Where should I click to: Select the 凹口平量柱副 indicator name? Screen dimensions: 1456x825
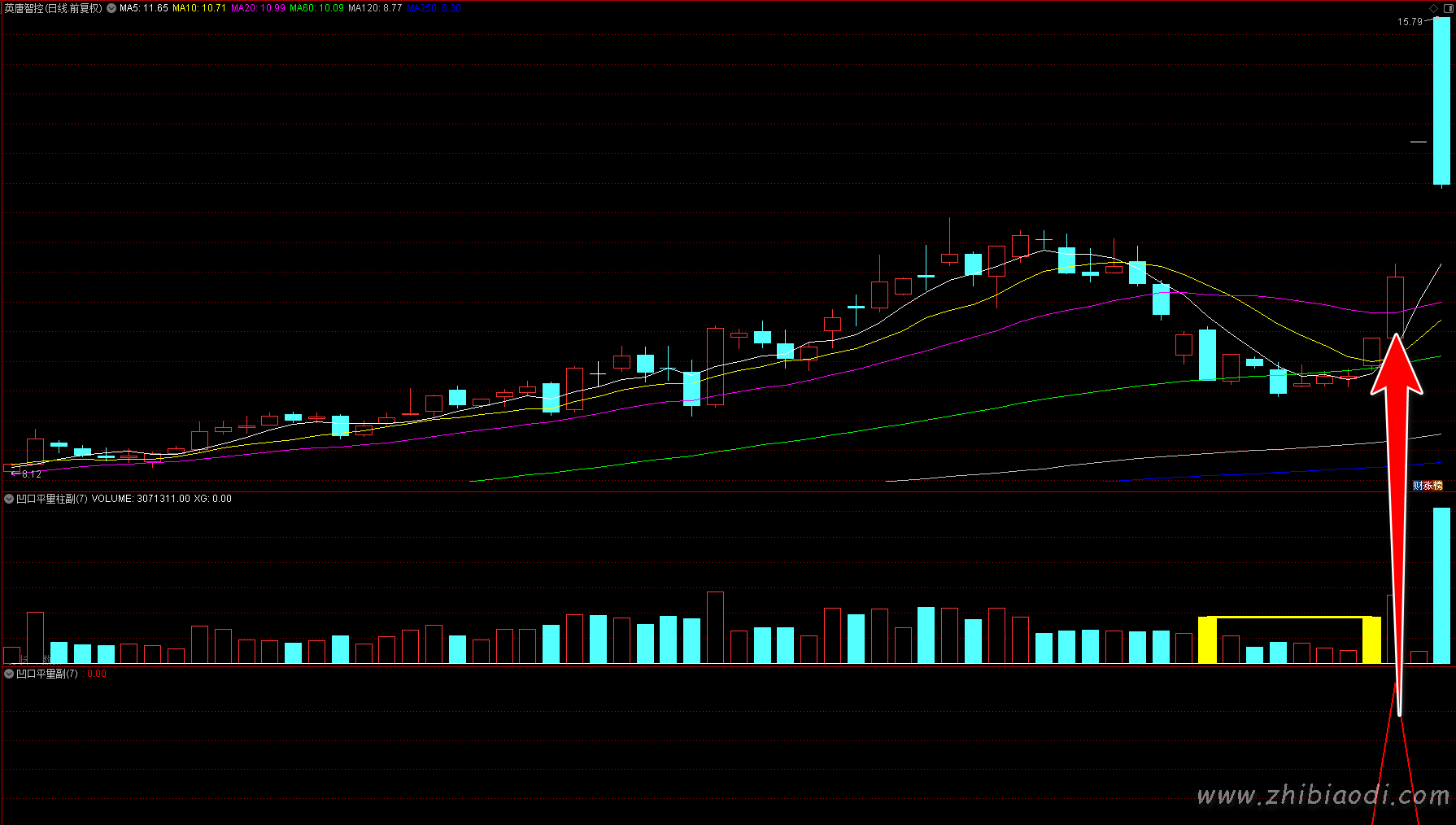[51, 499]
